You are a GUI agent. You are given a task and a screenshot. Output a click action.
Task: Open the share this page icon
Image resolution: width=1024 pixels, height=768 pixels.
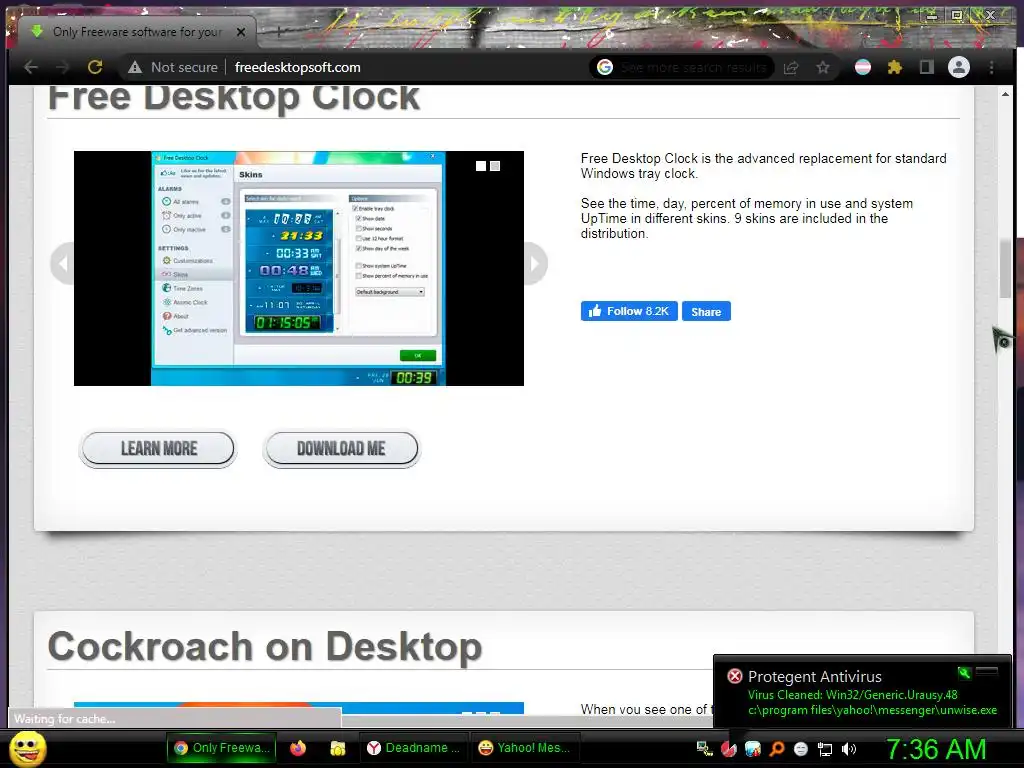tap(791, 67)
